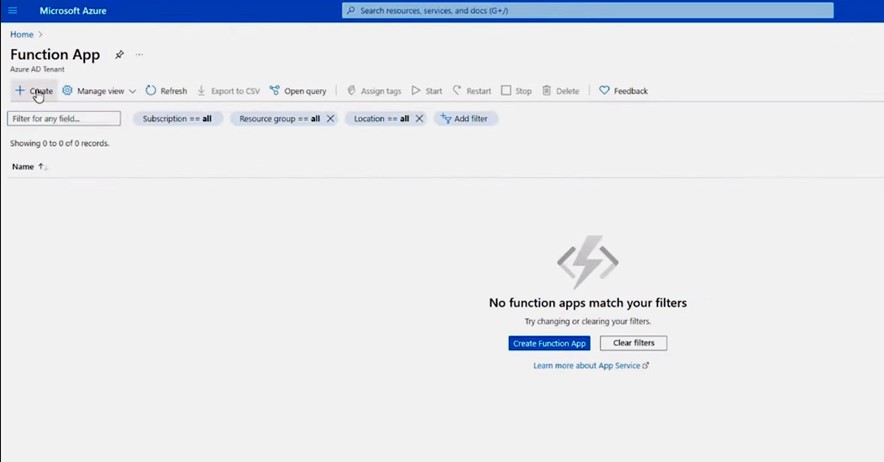This screenshot has width=884, height=462.
Task: Remove the Resource group filter
Action: 330,118
